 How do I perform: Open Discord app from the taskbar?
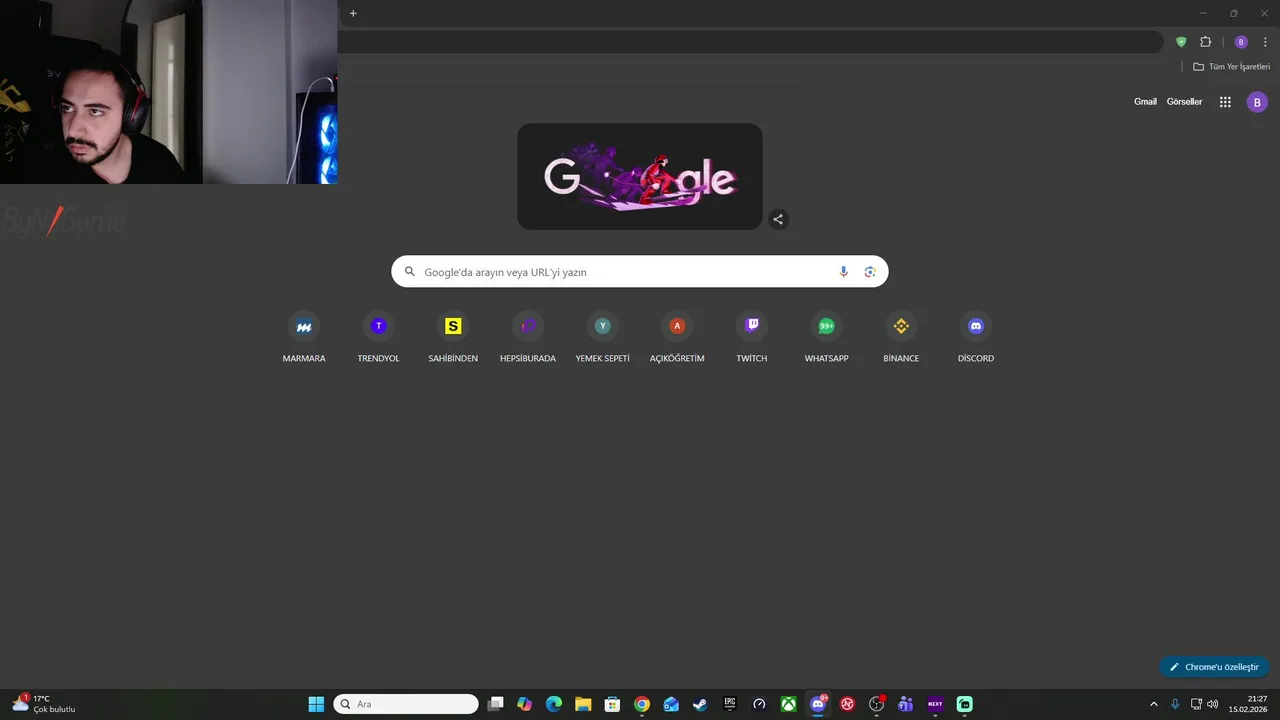tap(818, 704)
